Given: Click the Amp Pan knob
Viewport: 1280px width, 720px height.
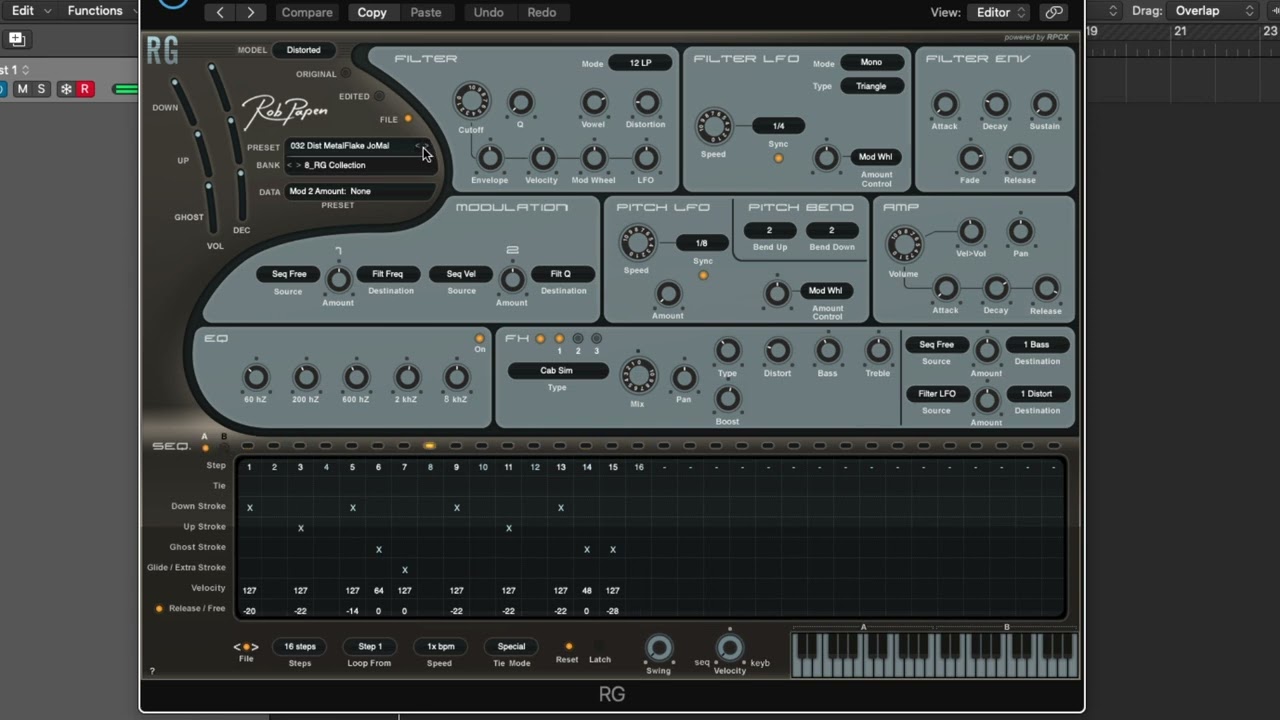Looking at the screenshot, I should pos(1020,232).
